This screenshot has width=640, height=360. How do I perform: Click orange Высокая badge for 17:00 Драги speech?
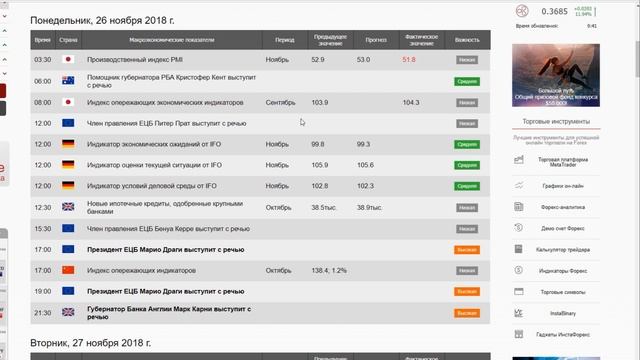click(467, 249)
